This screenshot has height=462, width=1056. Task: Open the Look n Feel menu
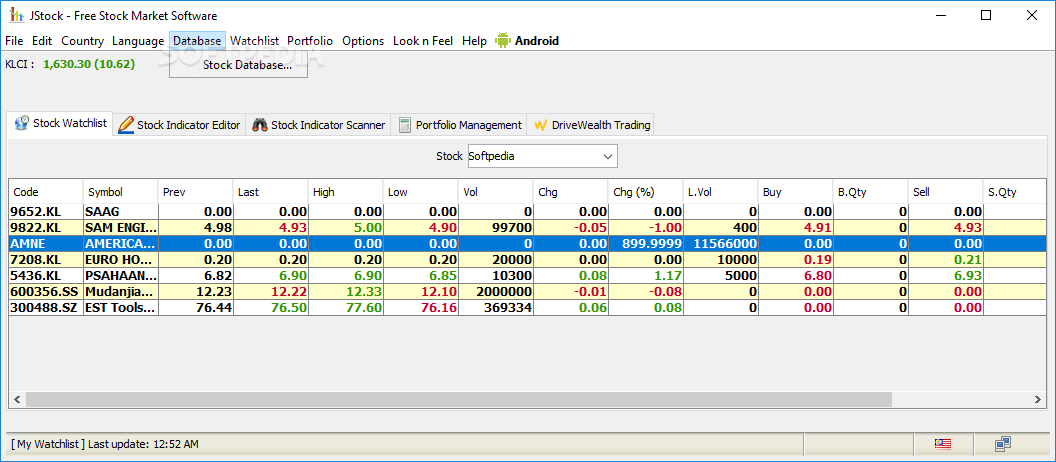tap(423, 40)
